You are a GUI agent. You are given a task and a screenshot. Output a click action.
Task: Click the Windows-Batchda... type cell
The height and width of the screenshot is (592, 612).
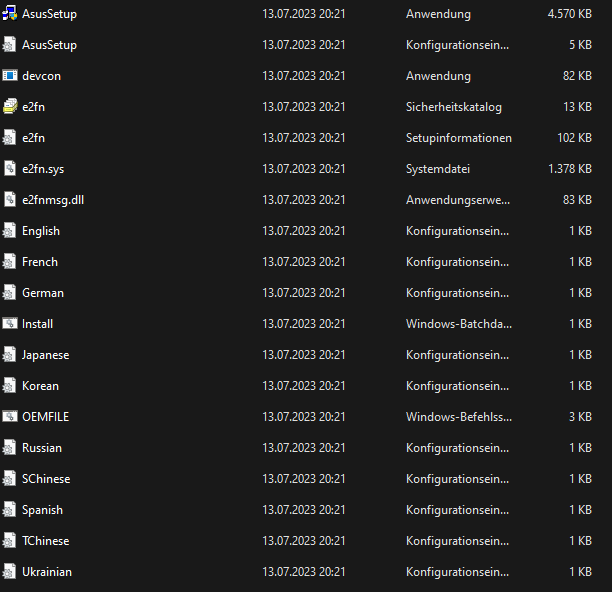coord(459,324)
